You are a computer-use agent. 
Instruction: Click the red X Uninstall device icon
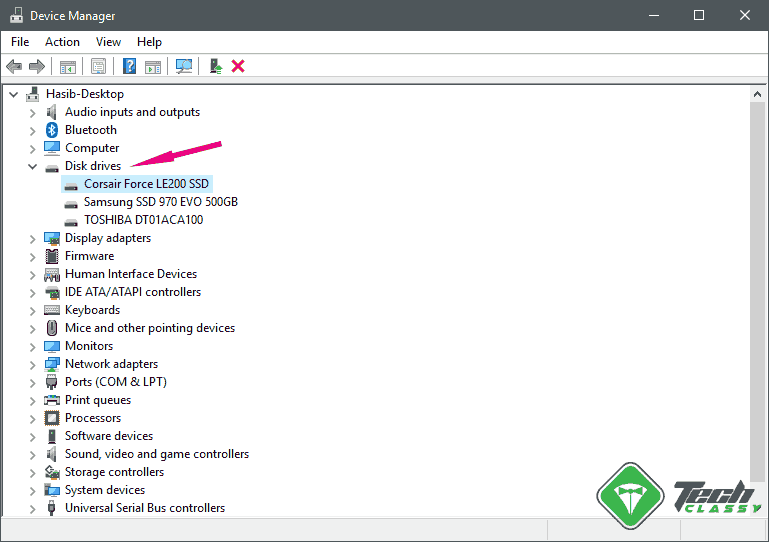pos(238,66)
